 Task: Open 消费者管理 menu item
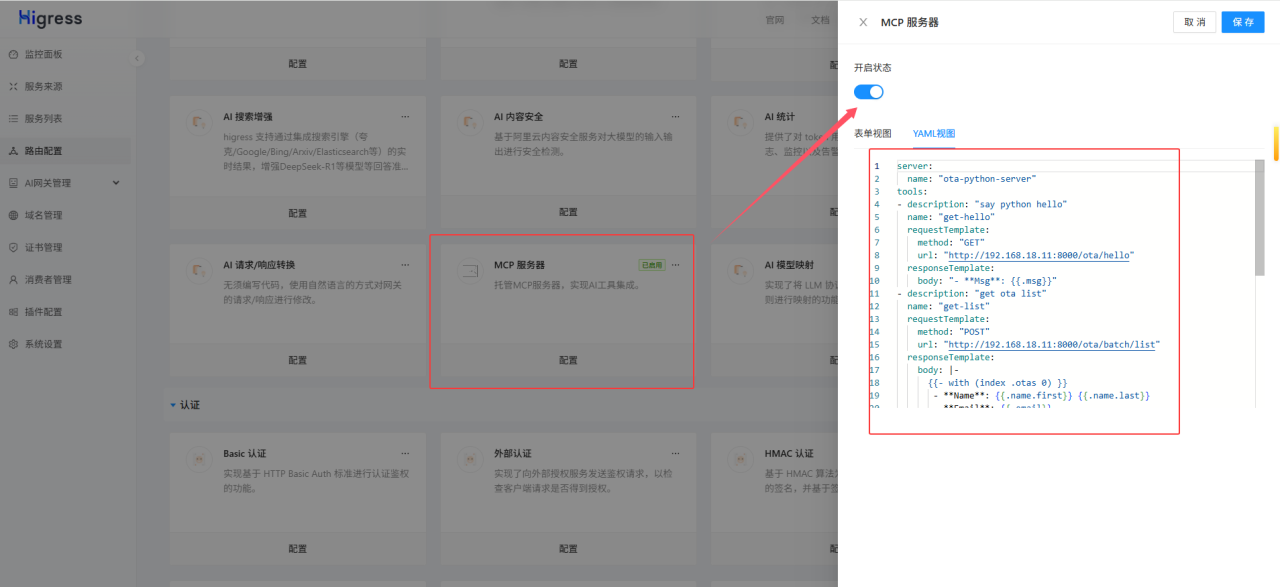point(48,280)
